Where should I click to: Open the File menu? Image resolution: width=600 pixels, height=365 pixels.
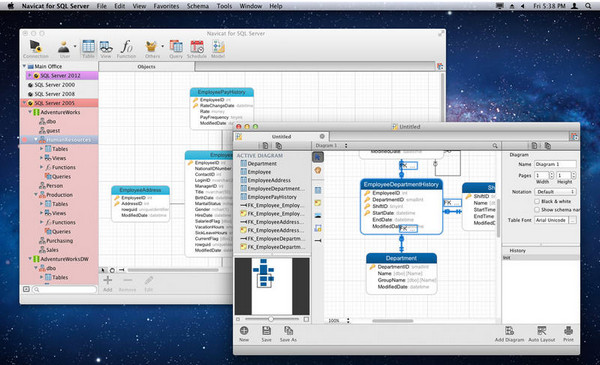pos(101,6)
